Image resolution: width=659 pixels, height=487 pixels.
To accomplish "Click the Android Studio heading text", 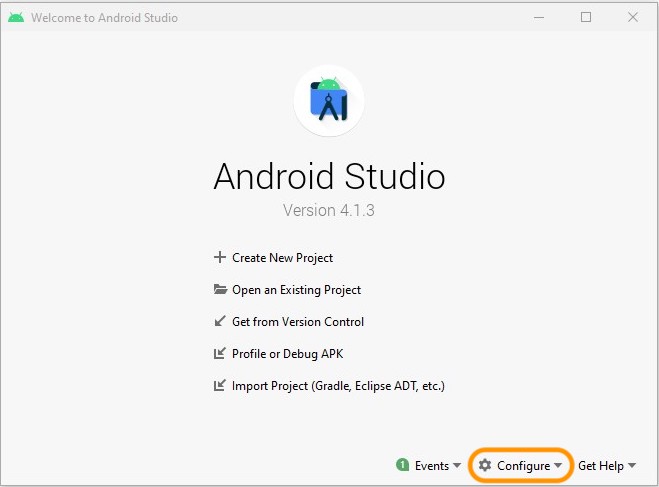I will click(329, 176).
